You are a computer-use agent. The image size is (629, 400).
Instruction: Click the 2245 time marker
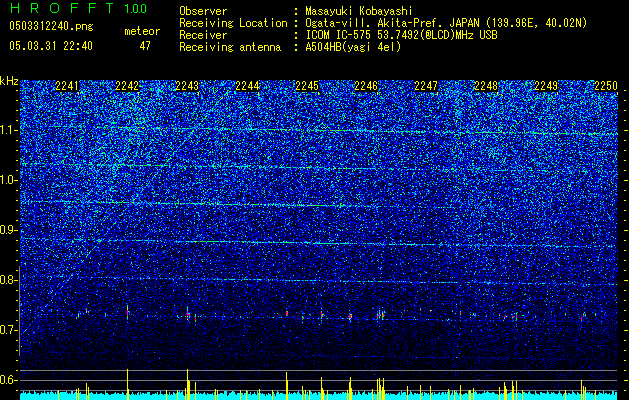pos(307,86)
